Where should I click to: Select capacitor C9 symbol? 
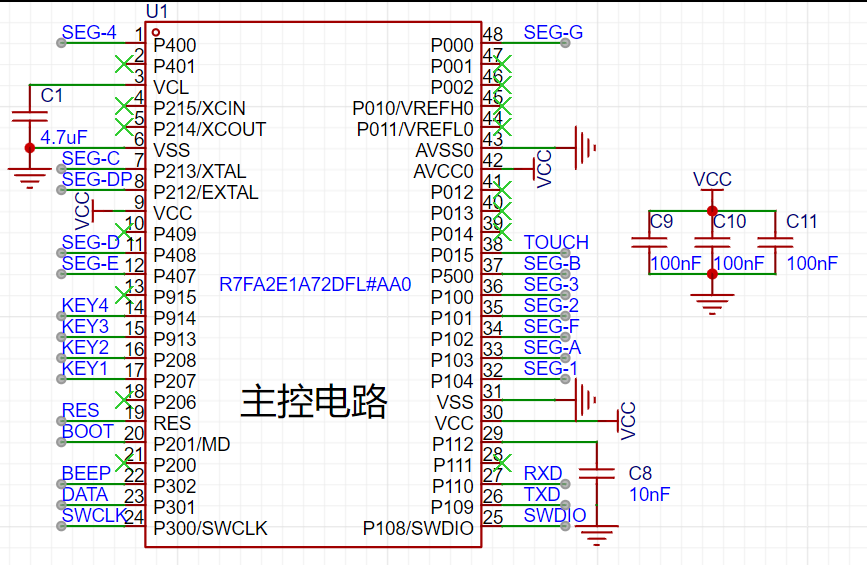pyautogui.click(x=649, y=242)
